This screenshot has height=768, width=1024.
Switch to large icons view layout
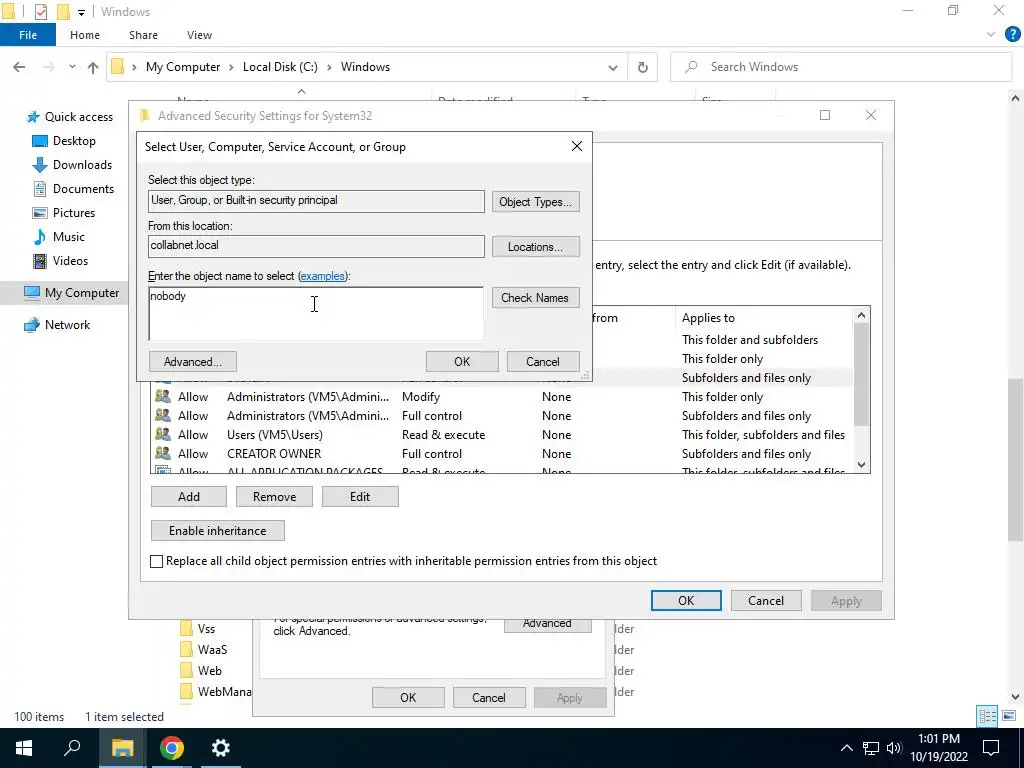(1009, 716)
